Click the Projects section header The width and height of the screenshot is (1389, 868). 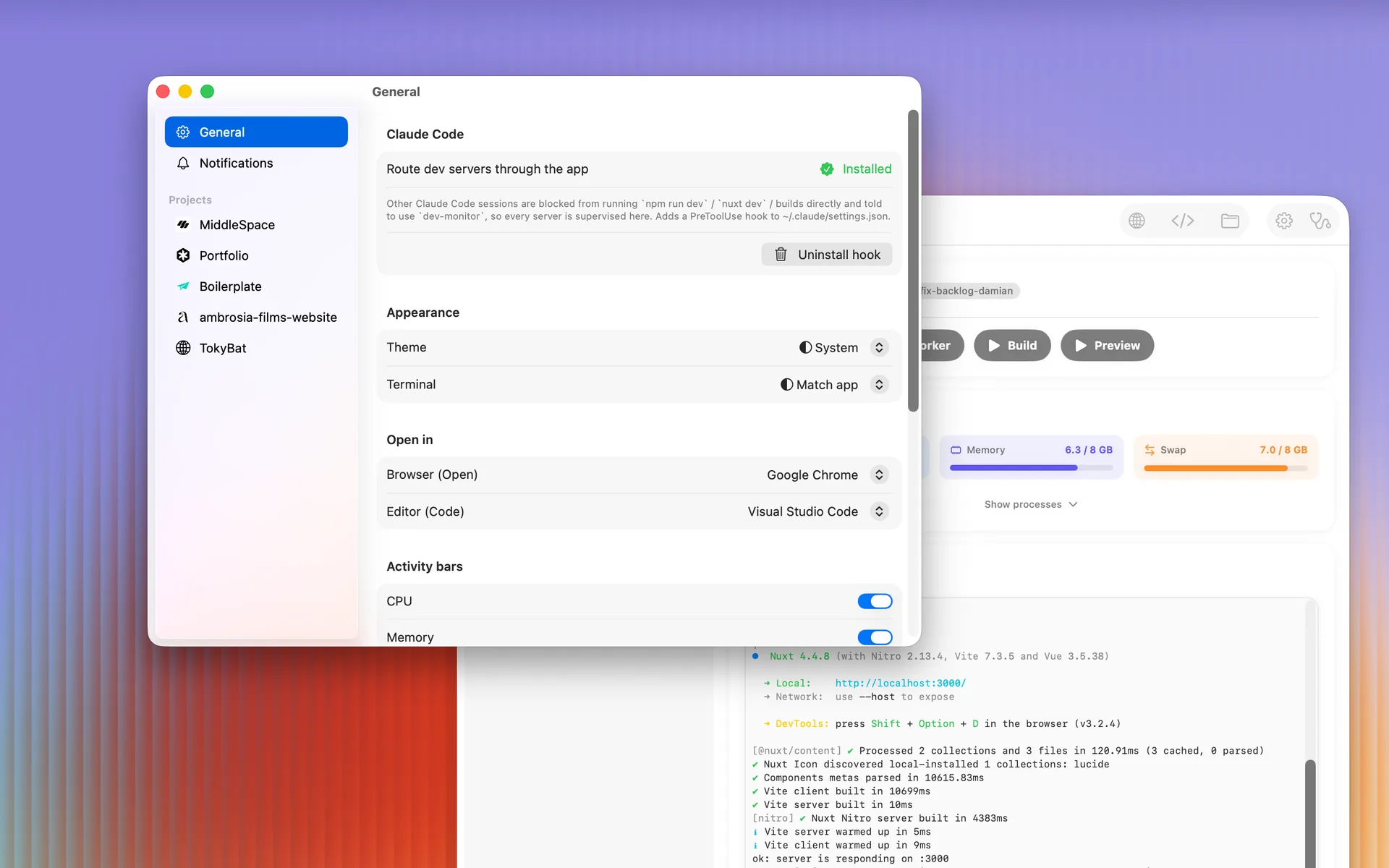[x=190, y=200]
